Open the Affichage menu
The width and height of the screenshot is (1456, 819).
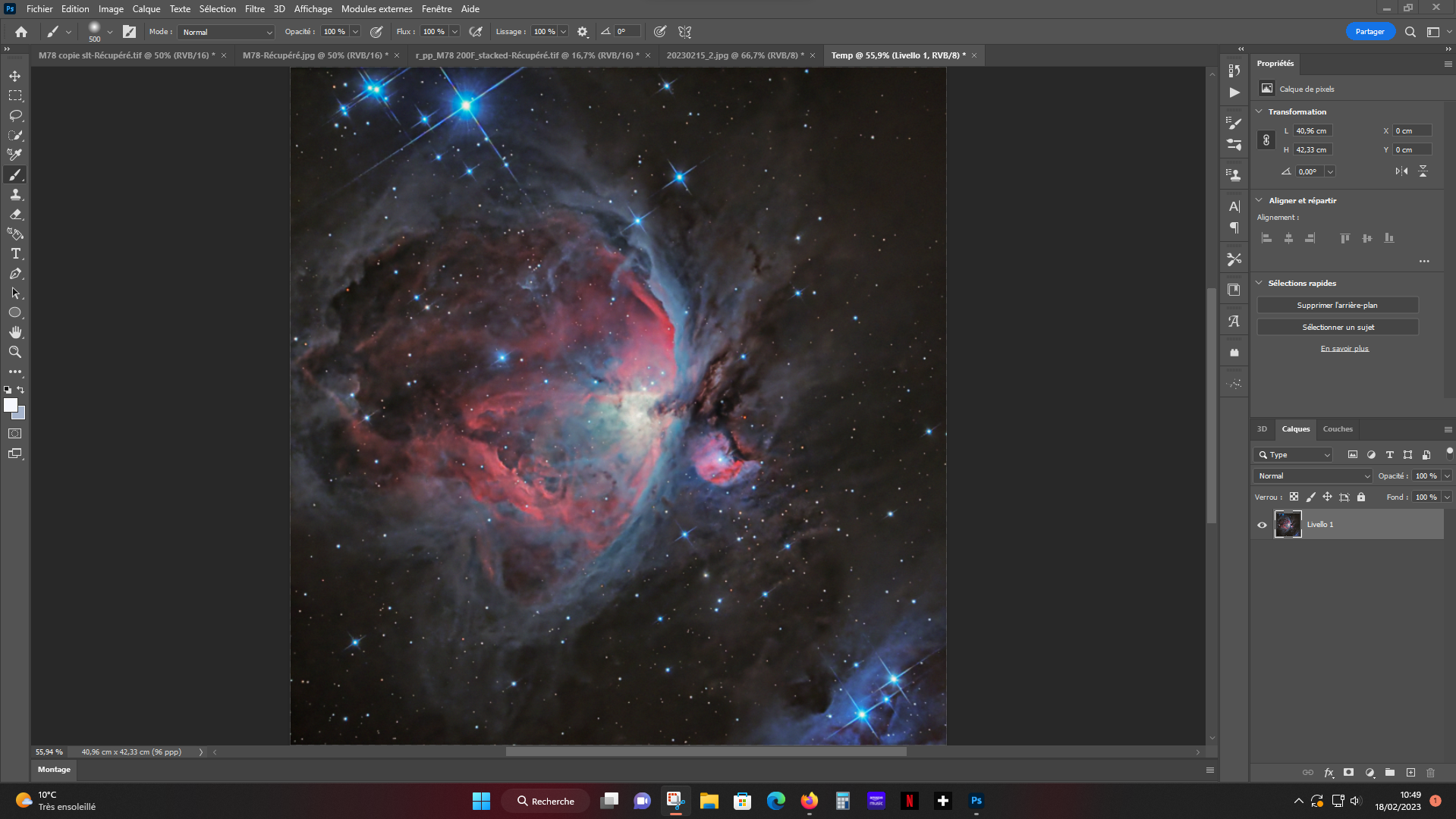pyautogui.click(x=313, y=9)
